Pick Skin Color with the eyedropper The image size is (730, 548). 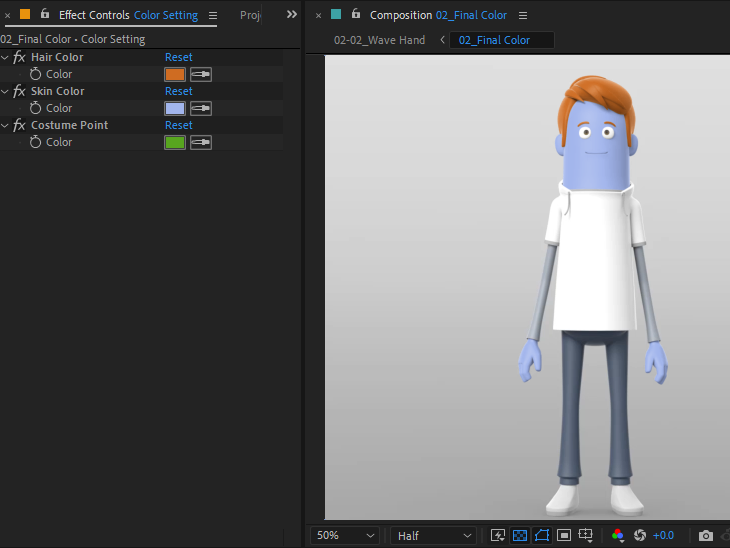click(201, 108)
